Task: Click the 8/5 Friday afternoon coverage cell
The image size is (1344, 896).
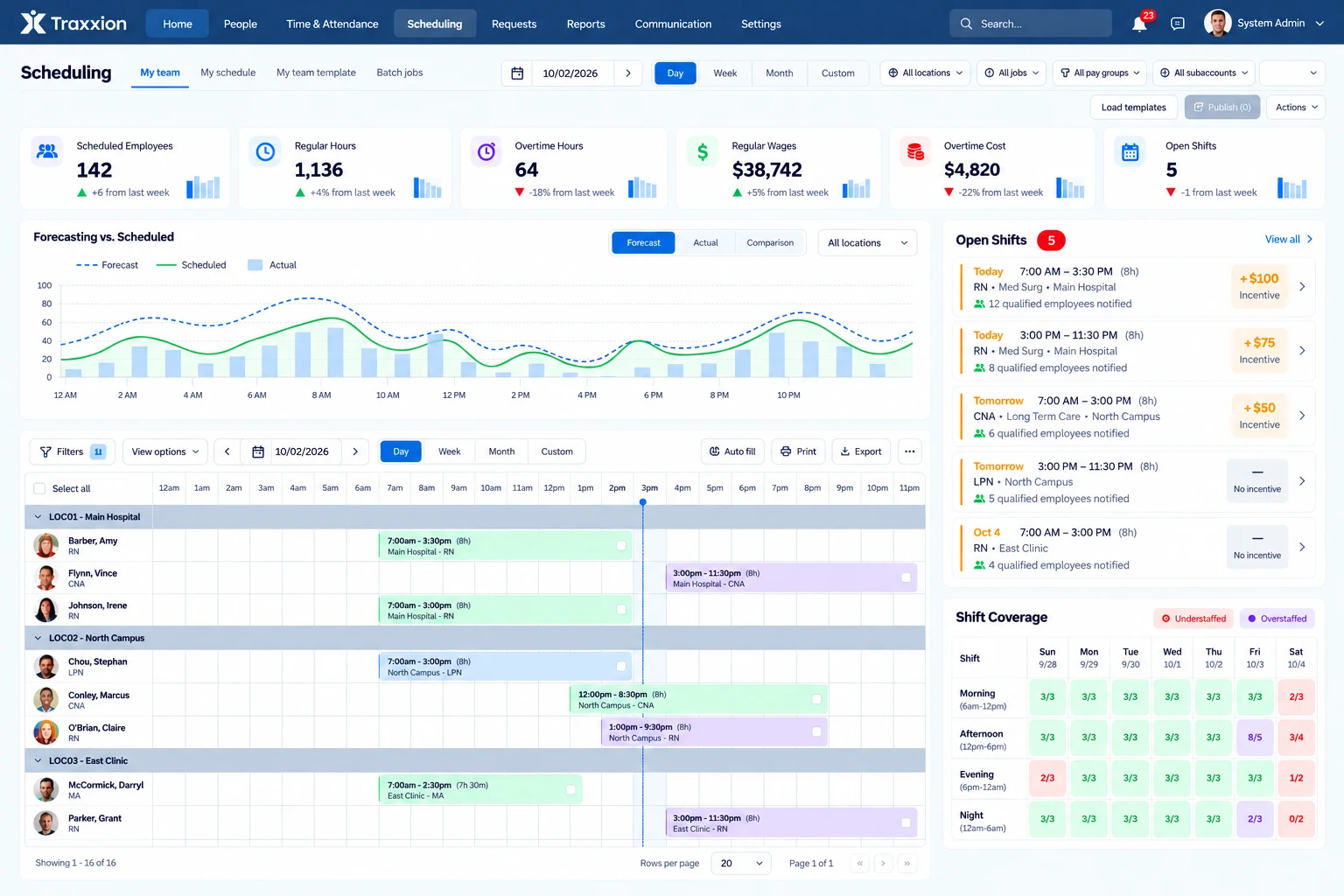Action: tap(1255, 738)
